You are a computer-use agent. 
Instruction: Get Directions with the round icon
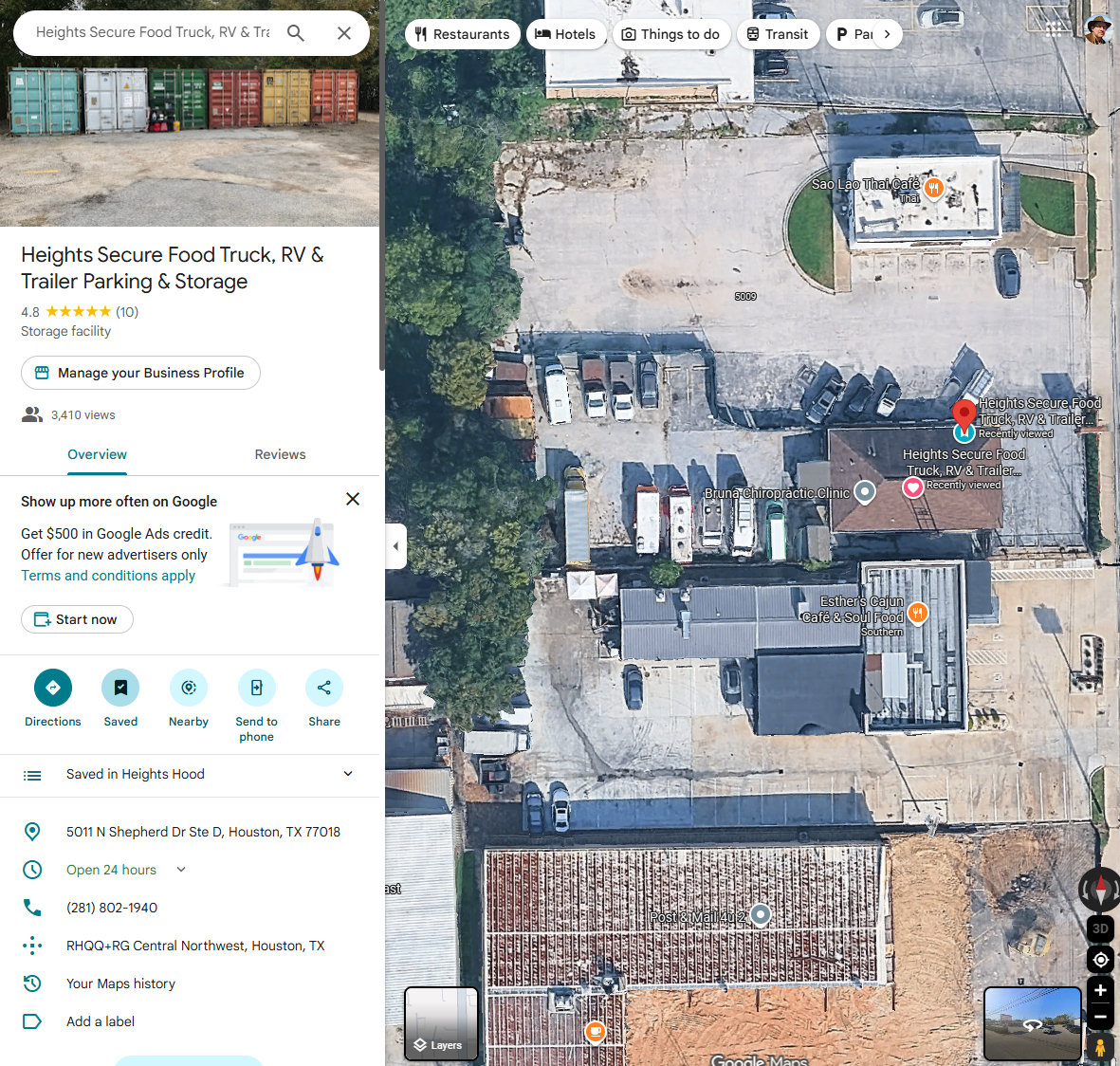(53, 688)
